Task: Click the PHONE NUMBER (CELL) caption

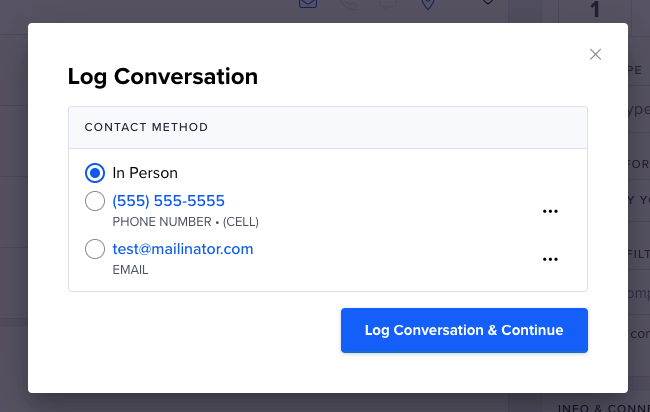Action: 185,222
